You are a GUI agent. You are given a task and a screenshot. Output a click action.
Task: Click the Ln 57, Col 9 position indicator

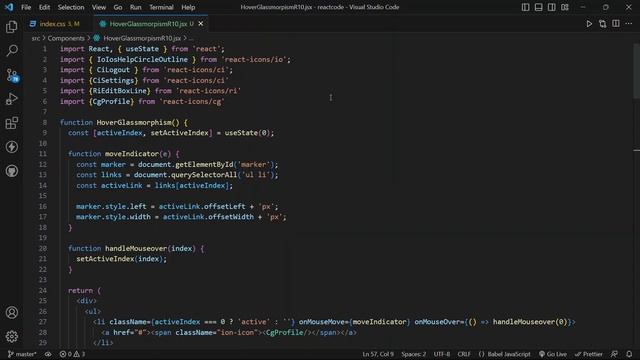(x=378, y=354)
